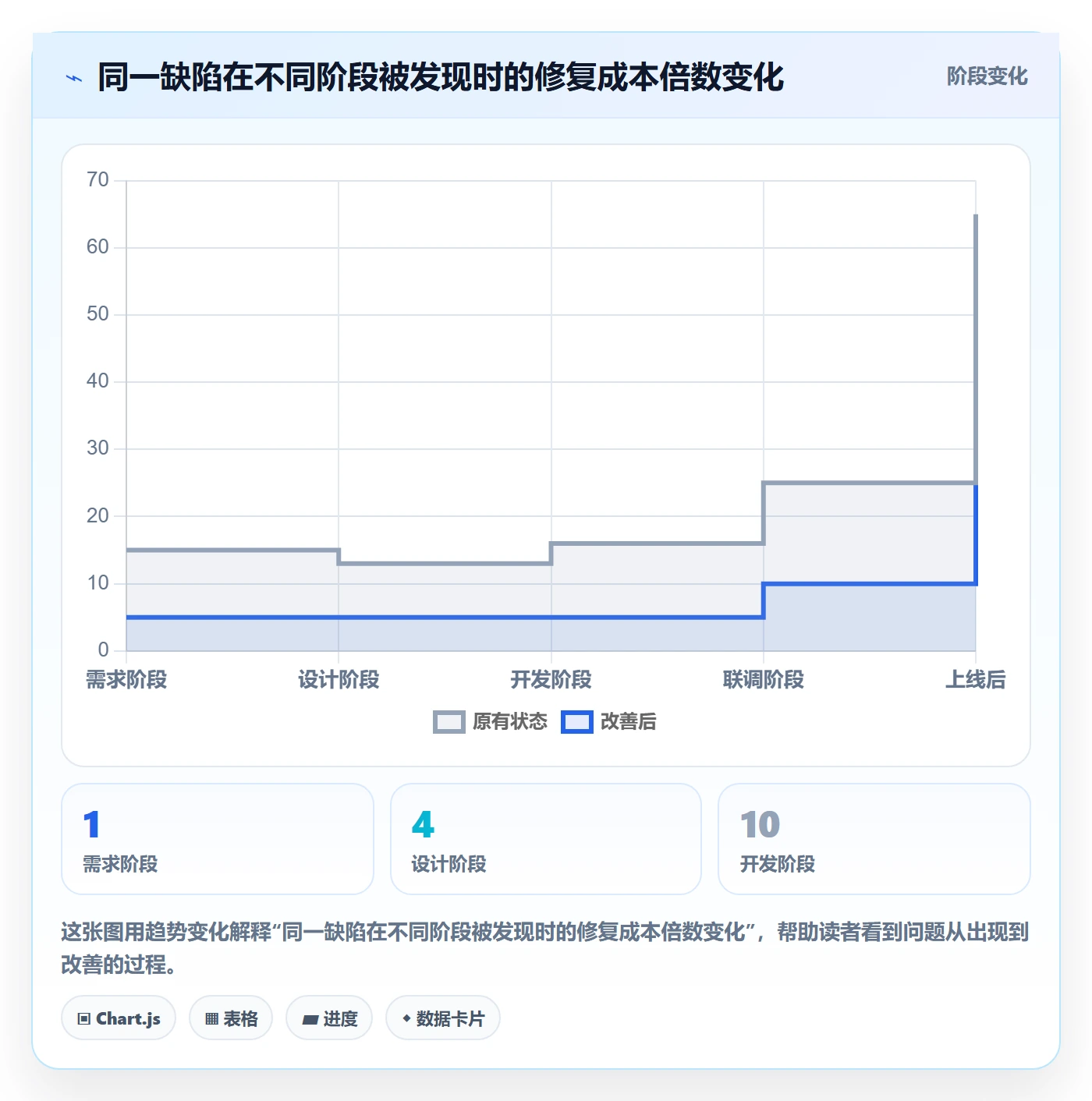Click the description paragraph starting 这张图用趋势变化解释

[545, 948]
